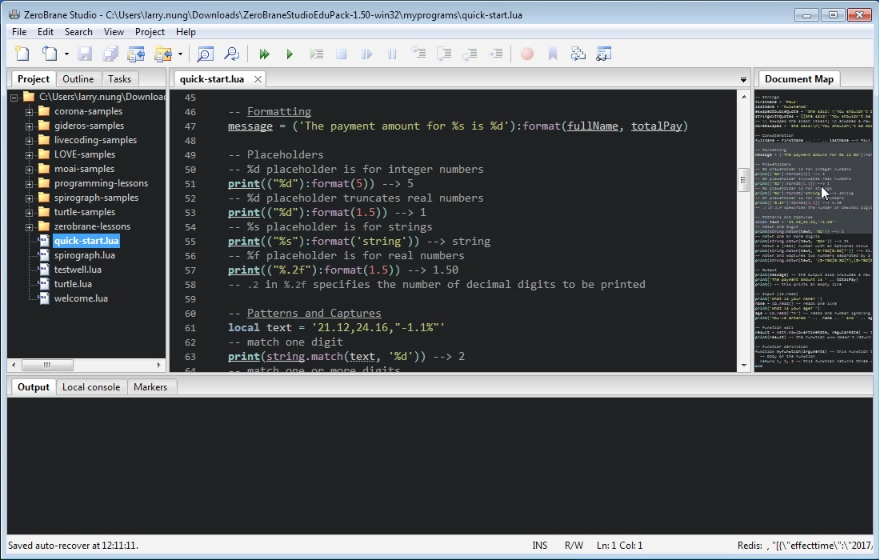The image size is (879, 560).
Task: Open the Find and Replace toolbar icon
Action: tap(231, 54)
